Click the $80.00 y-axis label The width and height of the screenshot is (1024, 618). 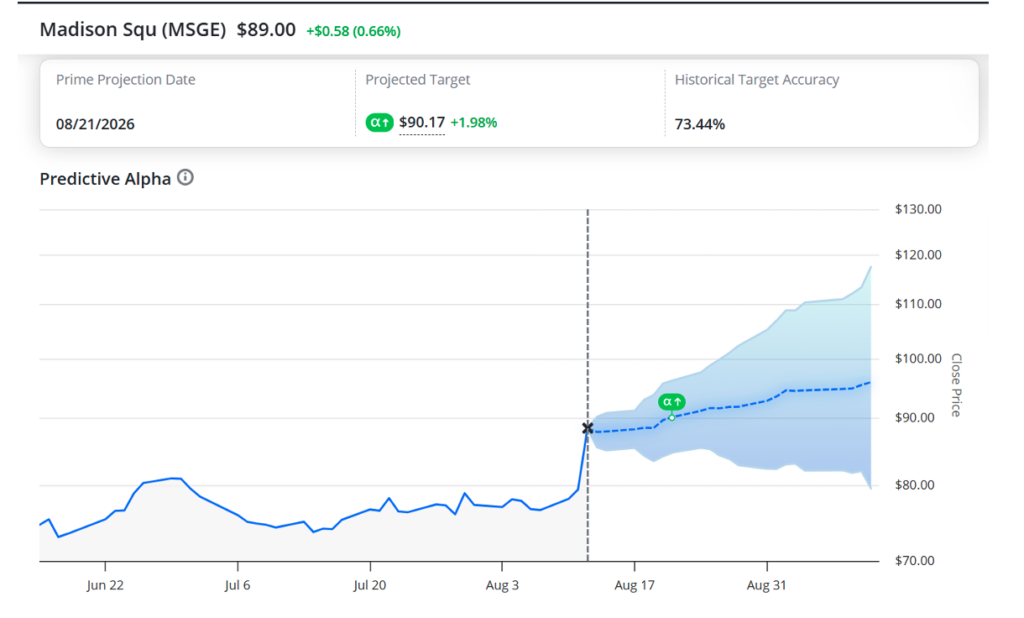coord(915,485)
